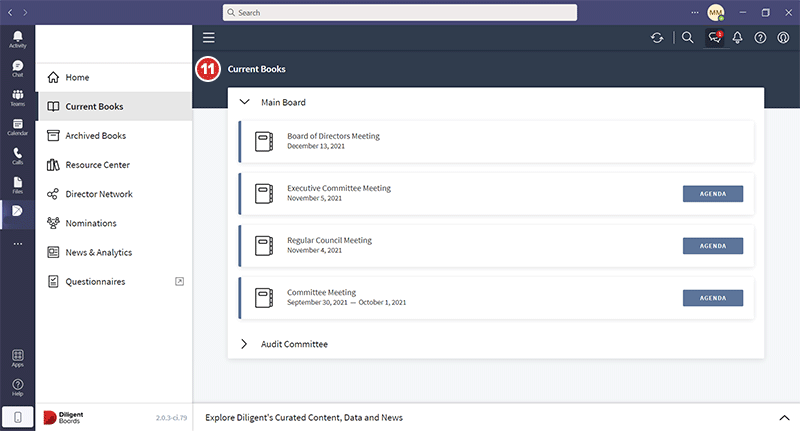Image resolution: width=800 pixels, height=431 pixels.
Task: Collapse the Main Board section
Action: [x=245, y=102]
